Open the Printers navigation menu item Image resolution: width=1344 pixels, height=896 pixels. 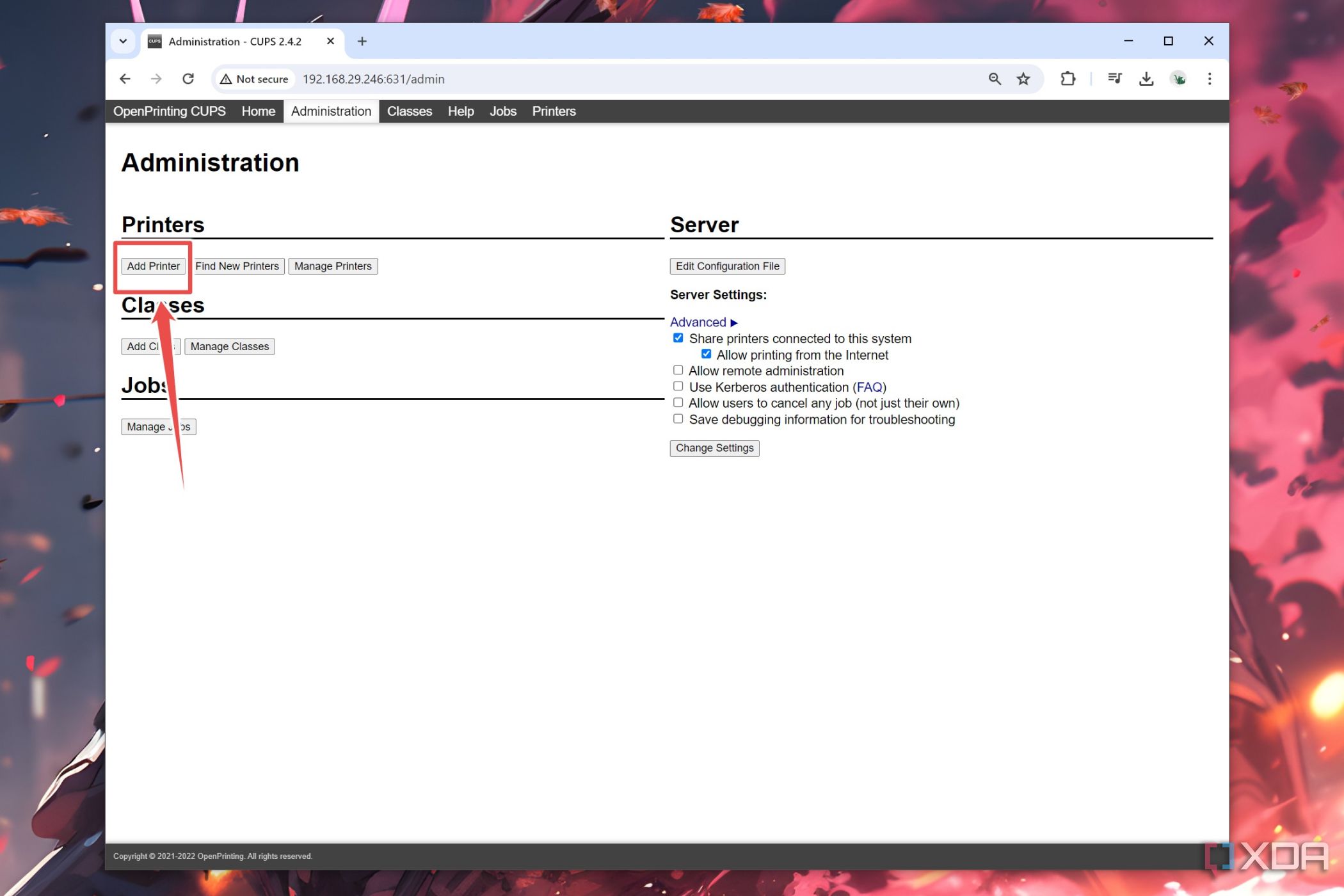coord(553,111)
